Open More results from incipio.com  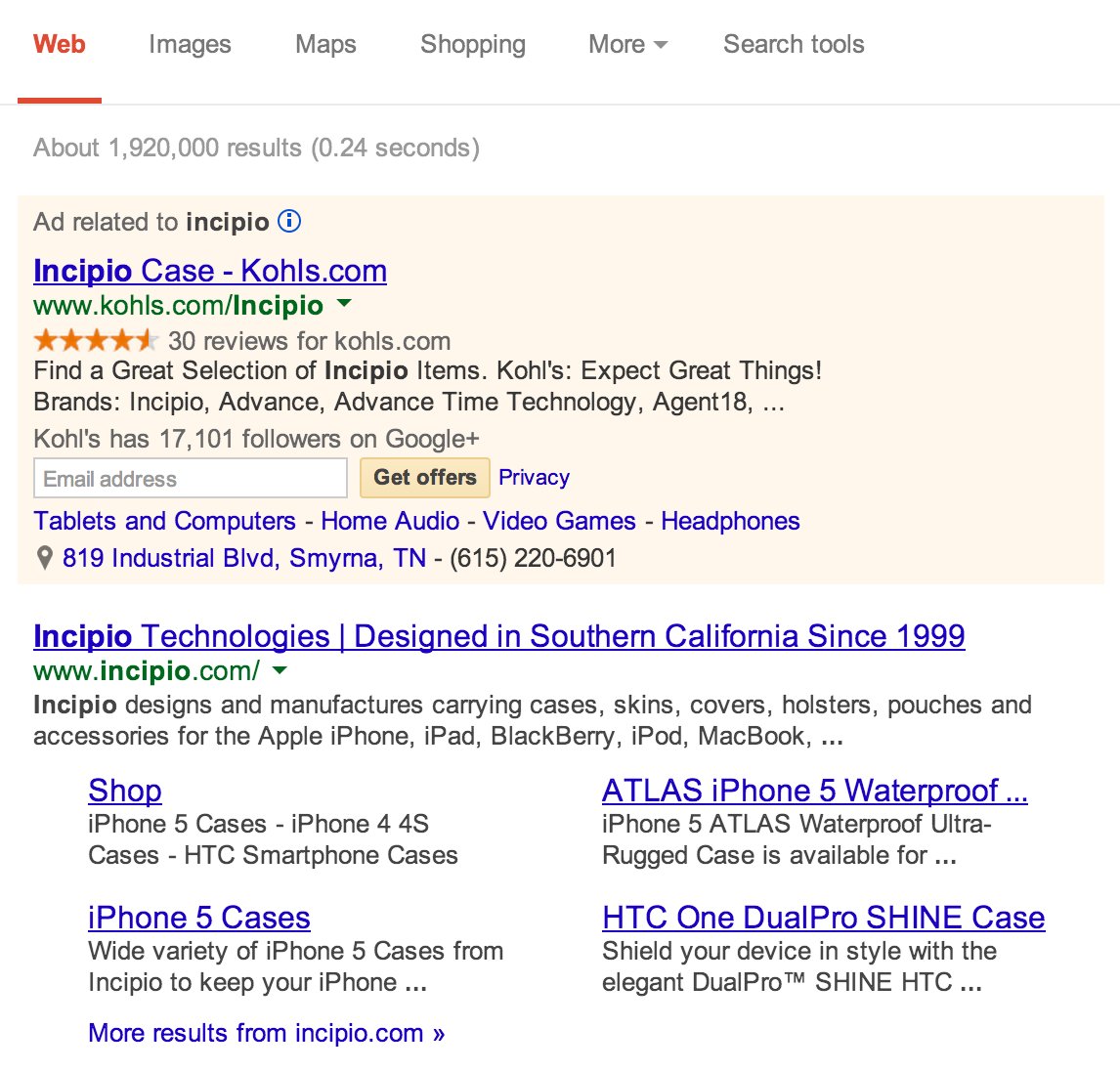pyautogui.click(x=267, y=1033)
